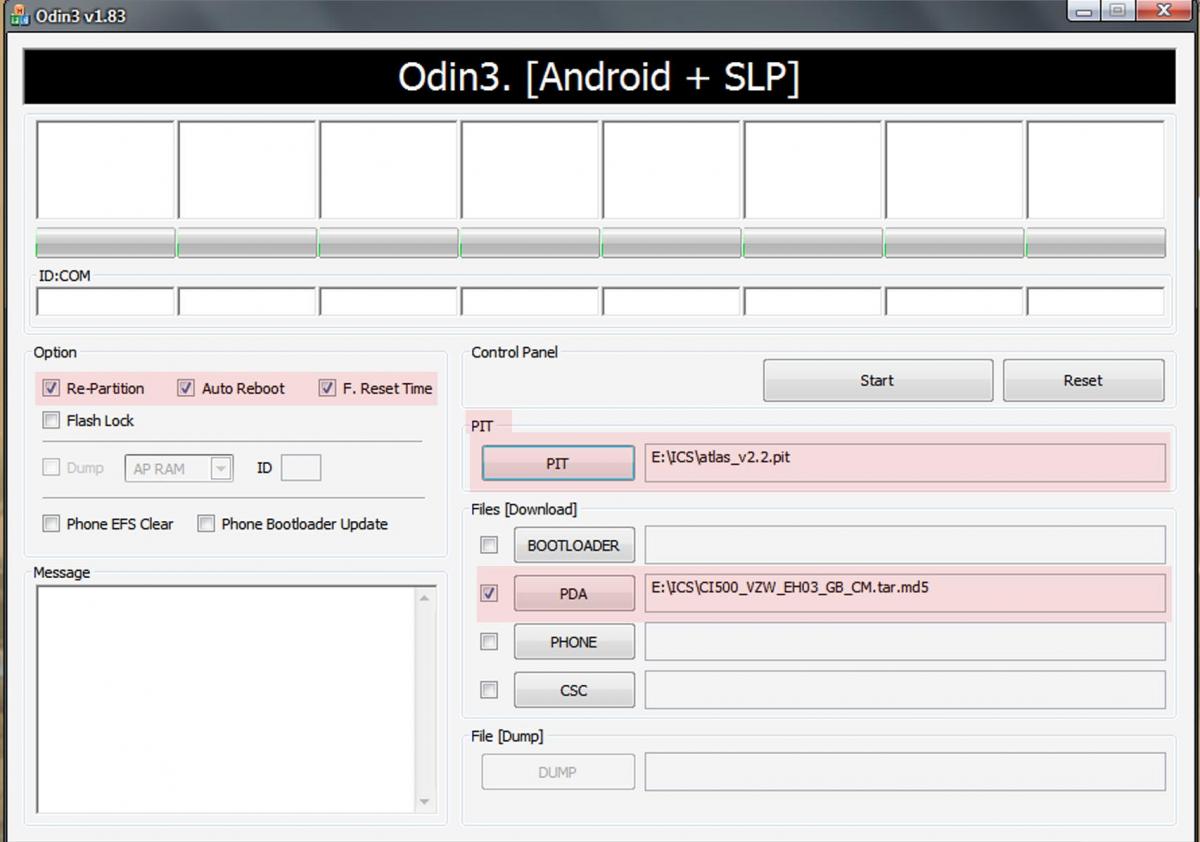
Task: Minimize the Odin3 window
Action: tap(1084, 11)
